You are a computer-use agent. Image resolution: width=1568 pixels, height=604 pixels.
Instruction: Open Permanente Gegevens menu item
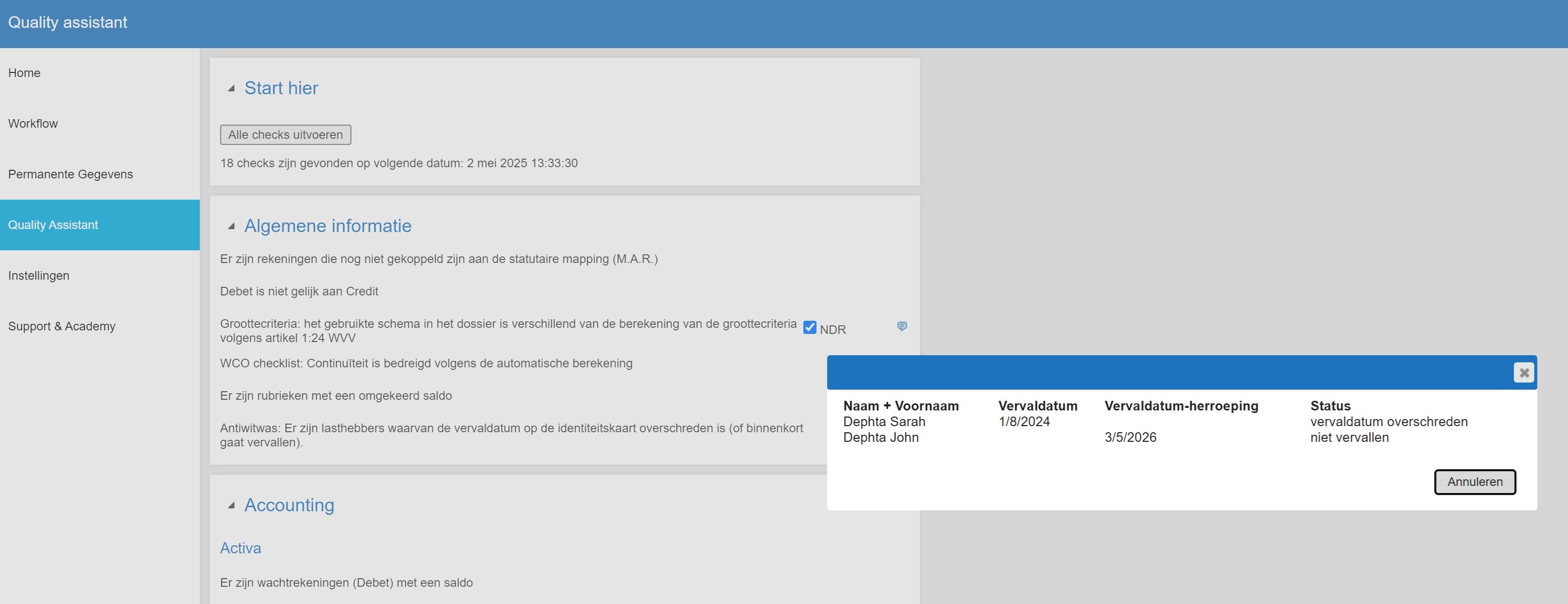[70, 174]
